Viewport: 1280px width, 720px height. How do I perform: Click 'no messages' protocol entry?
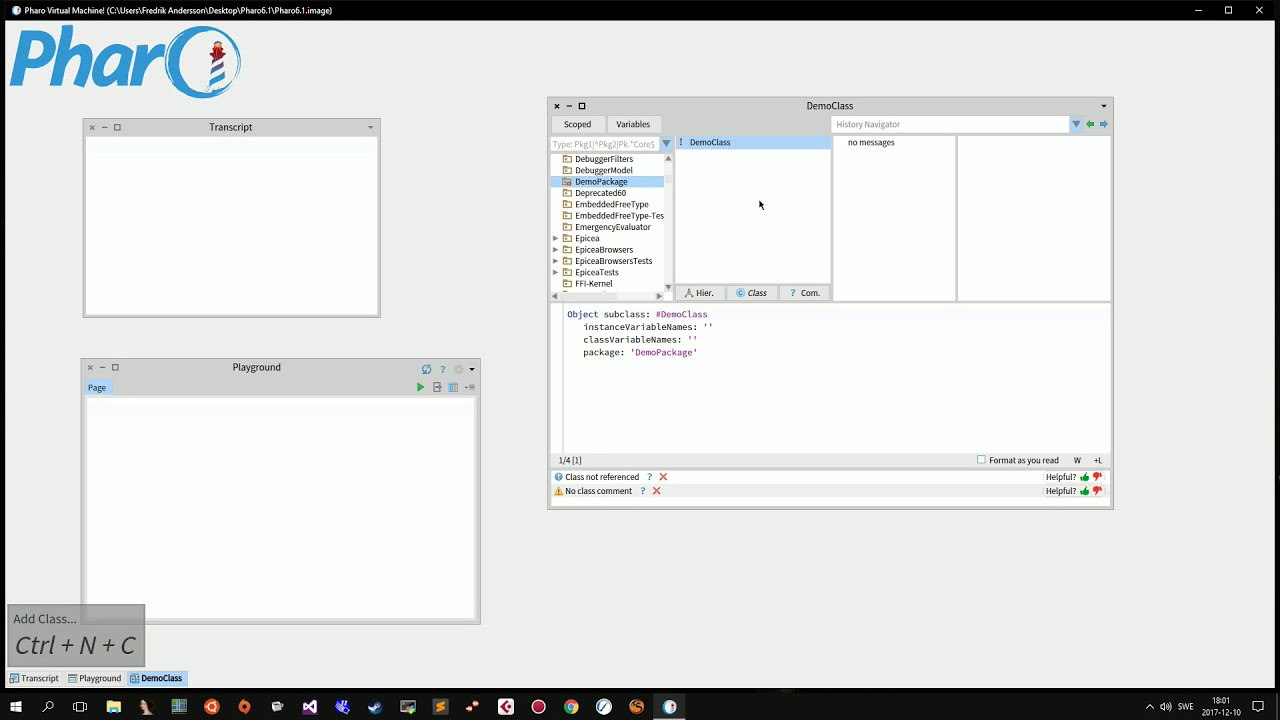(871, 142)
